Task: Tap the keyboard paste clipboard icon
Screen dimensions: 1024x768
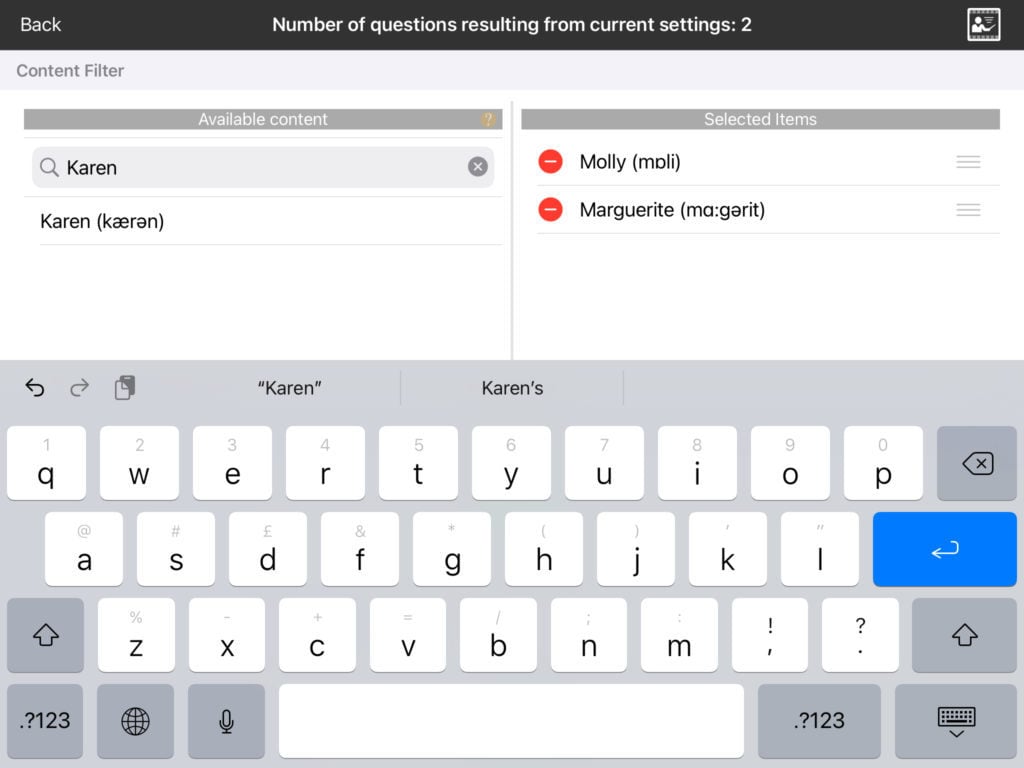Action: (125, 387)
